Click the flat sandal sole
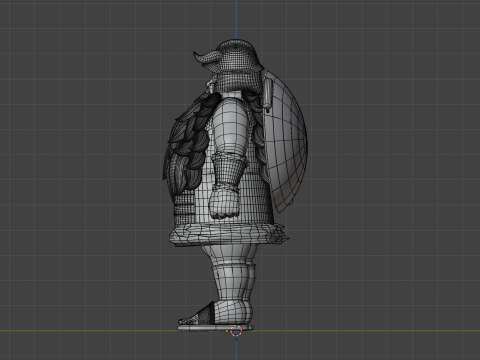480x360 pixels. (x=215, y=328)
